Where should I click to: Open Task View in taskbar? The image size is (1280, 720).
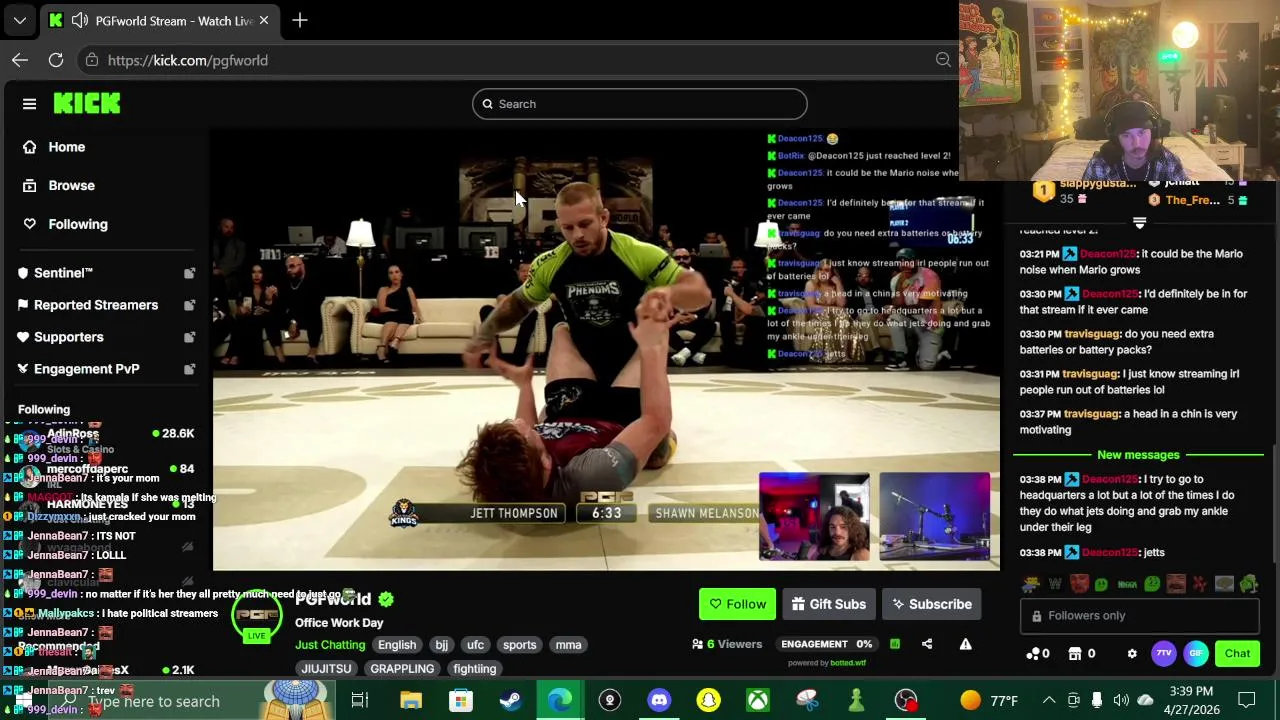[360, 700]
